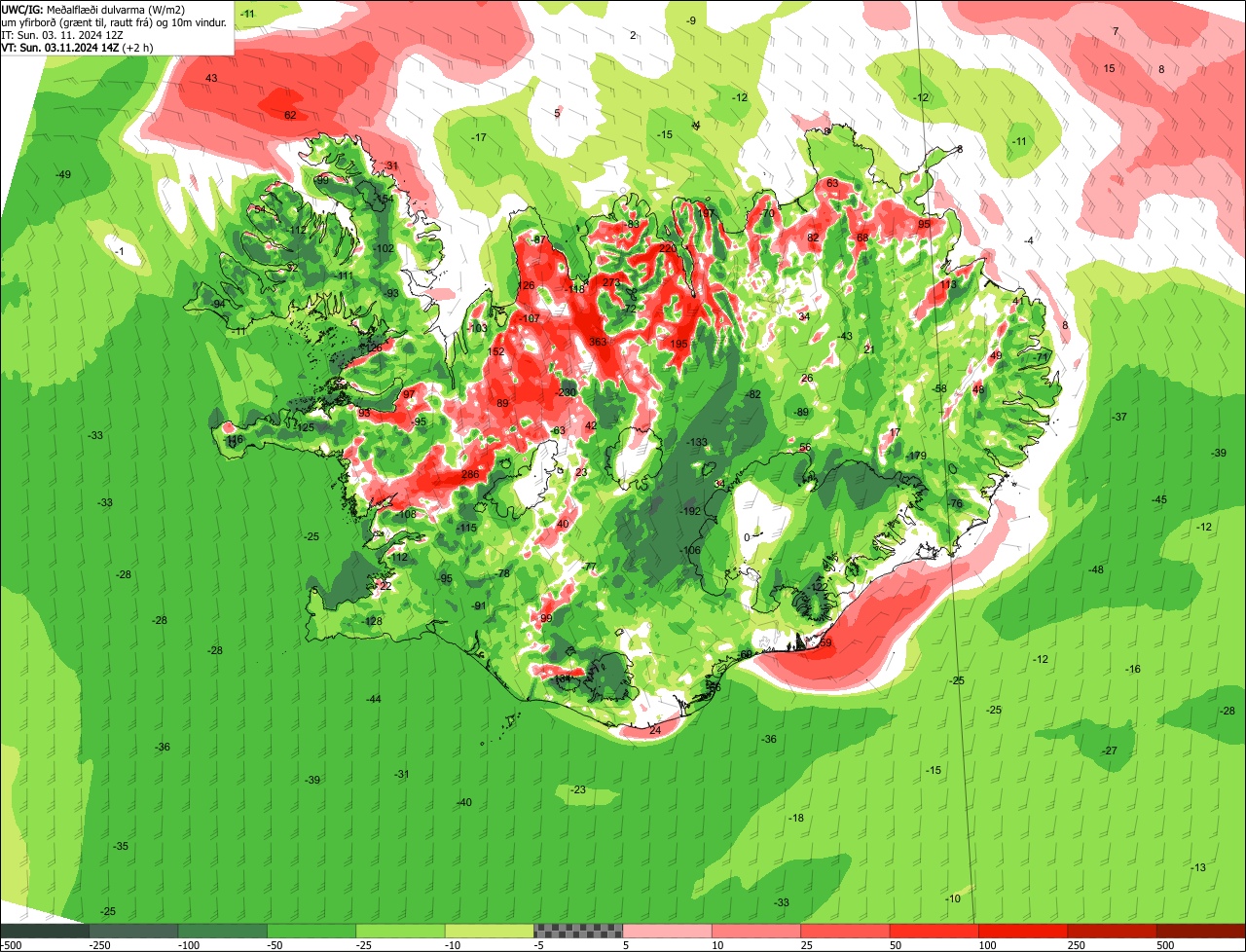This screenshot has height=952, width=1246.
Task: Click the map value '-192'
Action: (690, 511)
